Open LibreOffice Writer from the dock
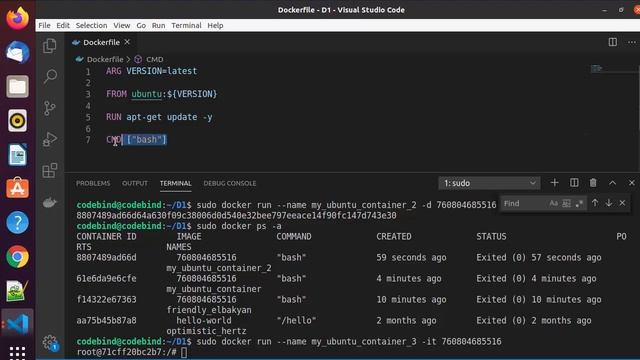The height and width of the screenshot is (360, 640). click(x=18, y=155)
